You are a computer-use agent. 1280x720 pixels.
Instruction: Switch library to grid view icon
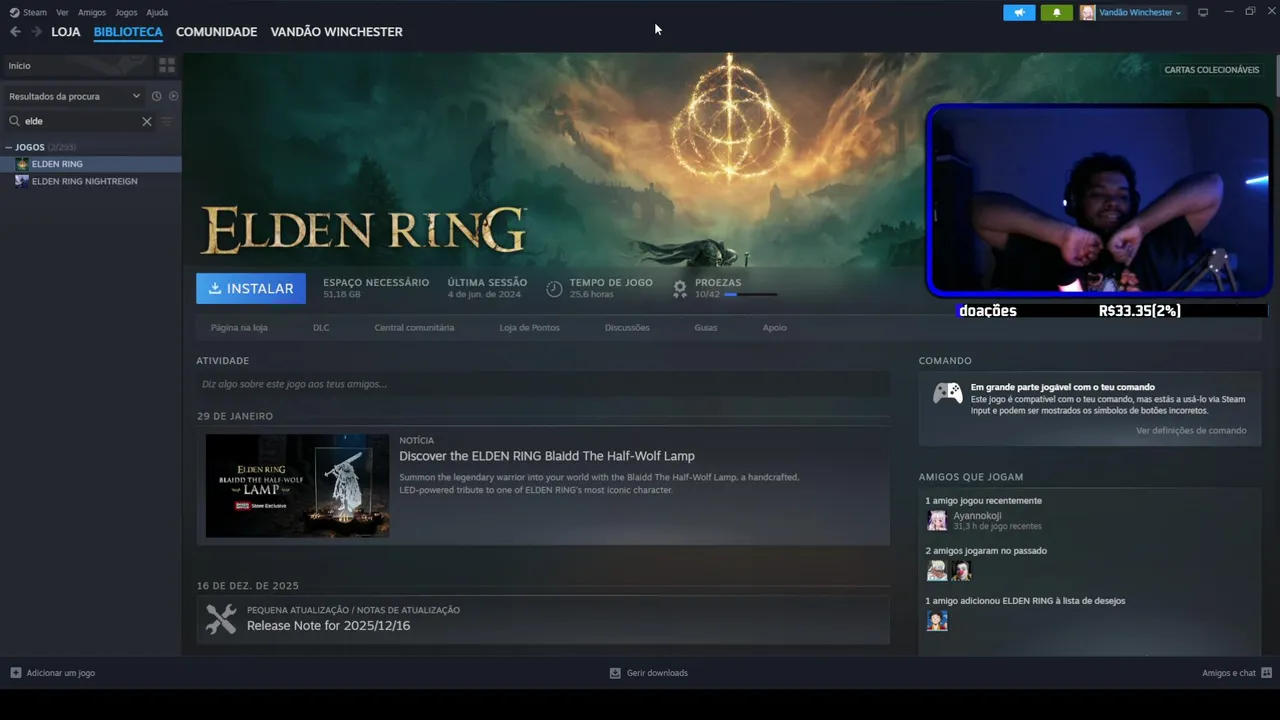click(x=167, y=65)
